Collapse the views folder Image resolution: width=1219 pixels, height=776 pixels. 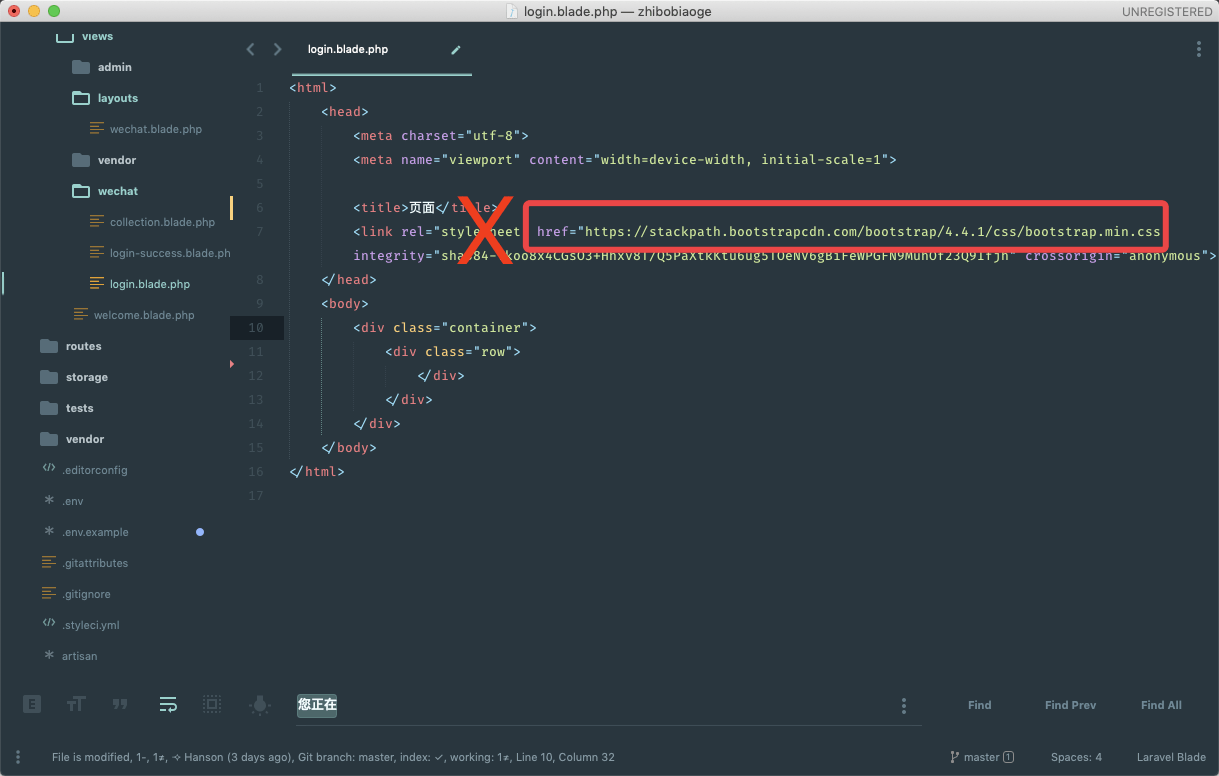[x=97, y=37]
